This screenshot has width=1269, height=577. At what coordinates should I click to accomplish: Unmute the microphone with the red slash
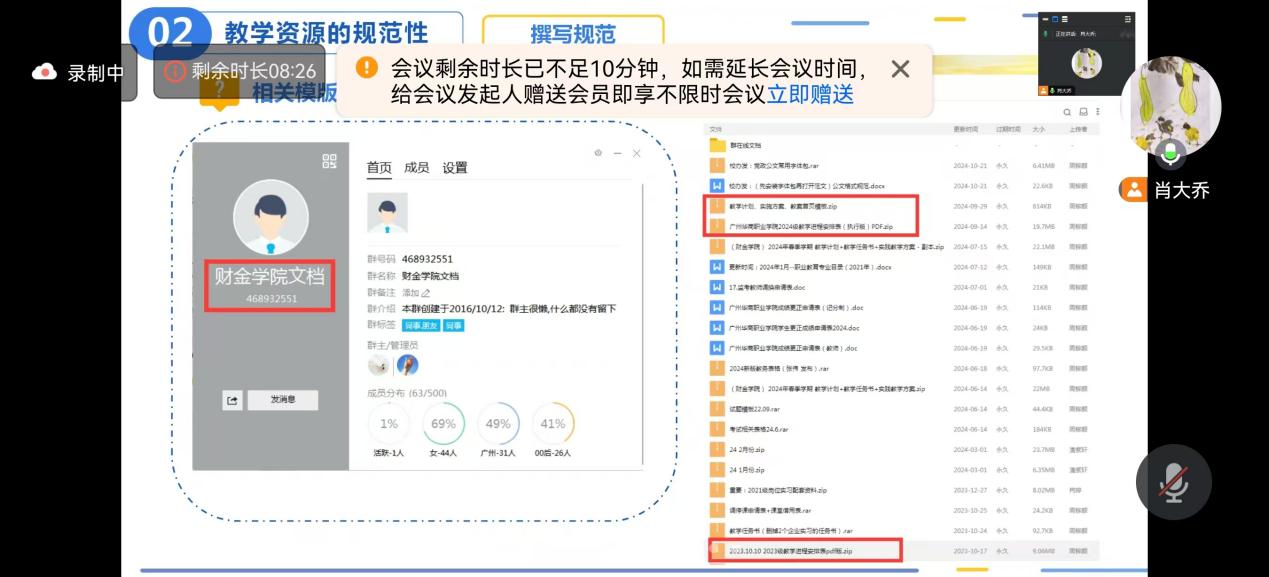pyautogui.click(x=1173, y=482)
